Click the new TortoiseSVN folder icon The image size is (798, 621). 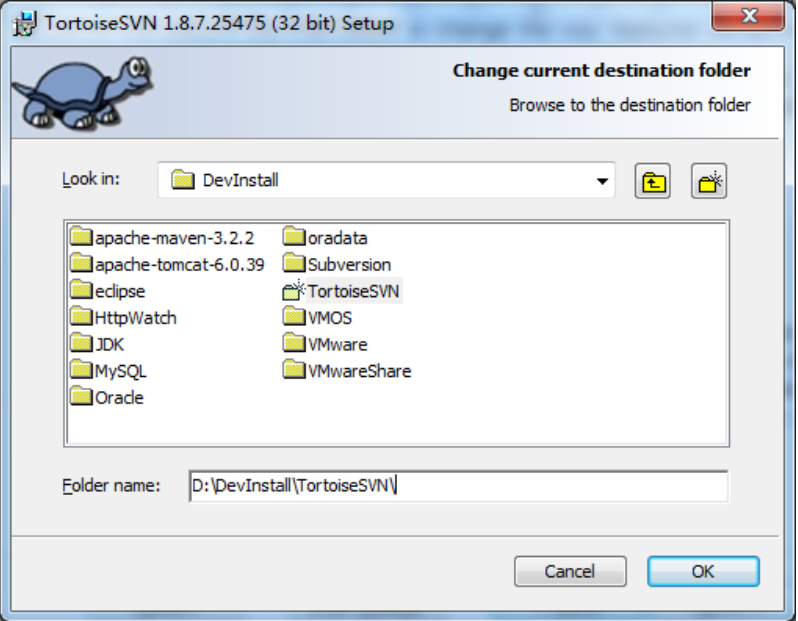(x=294, y=290)
